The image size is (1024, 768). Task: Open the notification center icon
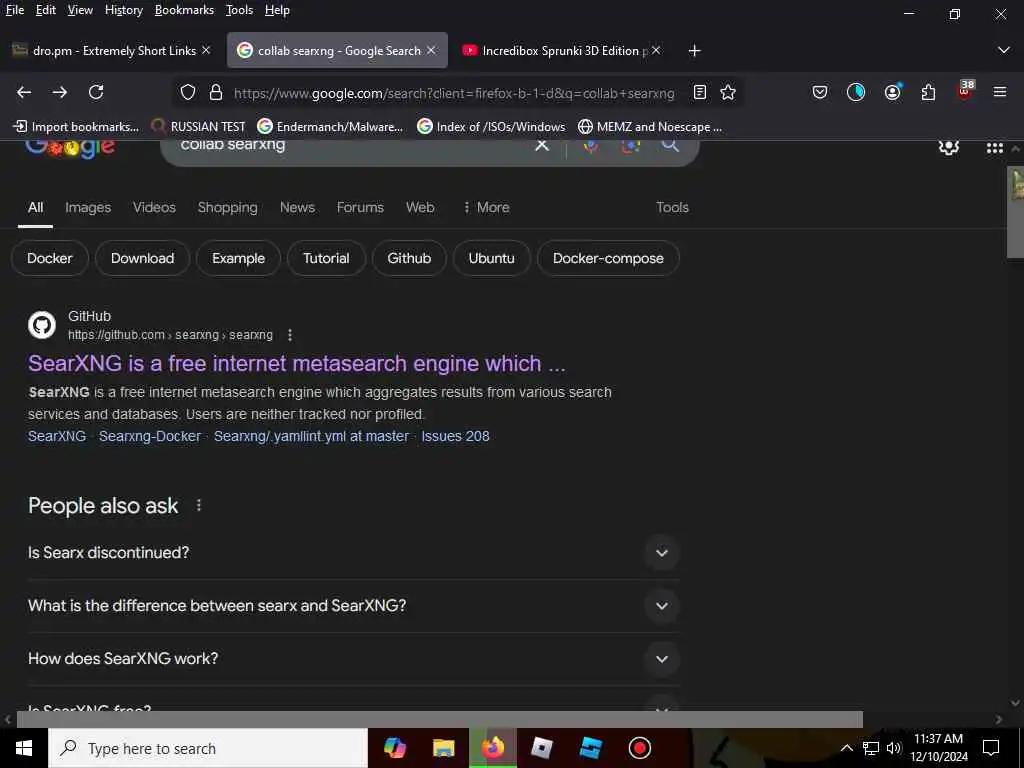[991, 748]
